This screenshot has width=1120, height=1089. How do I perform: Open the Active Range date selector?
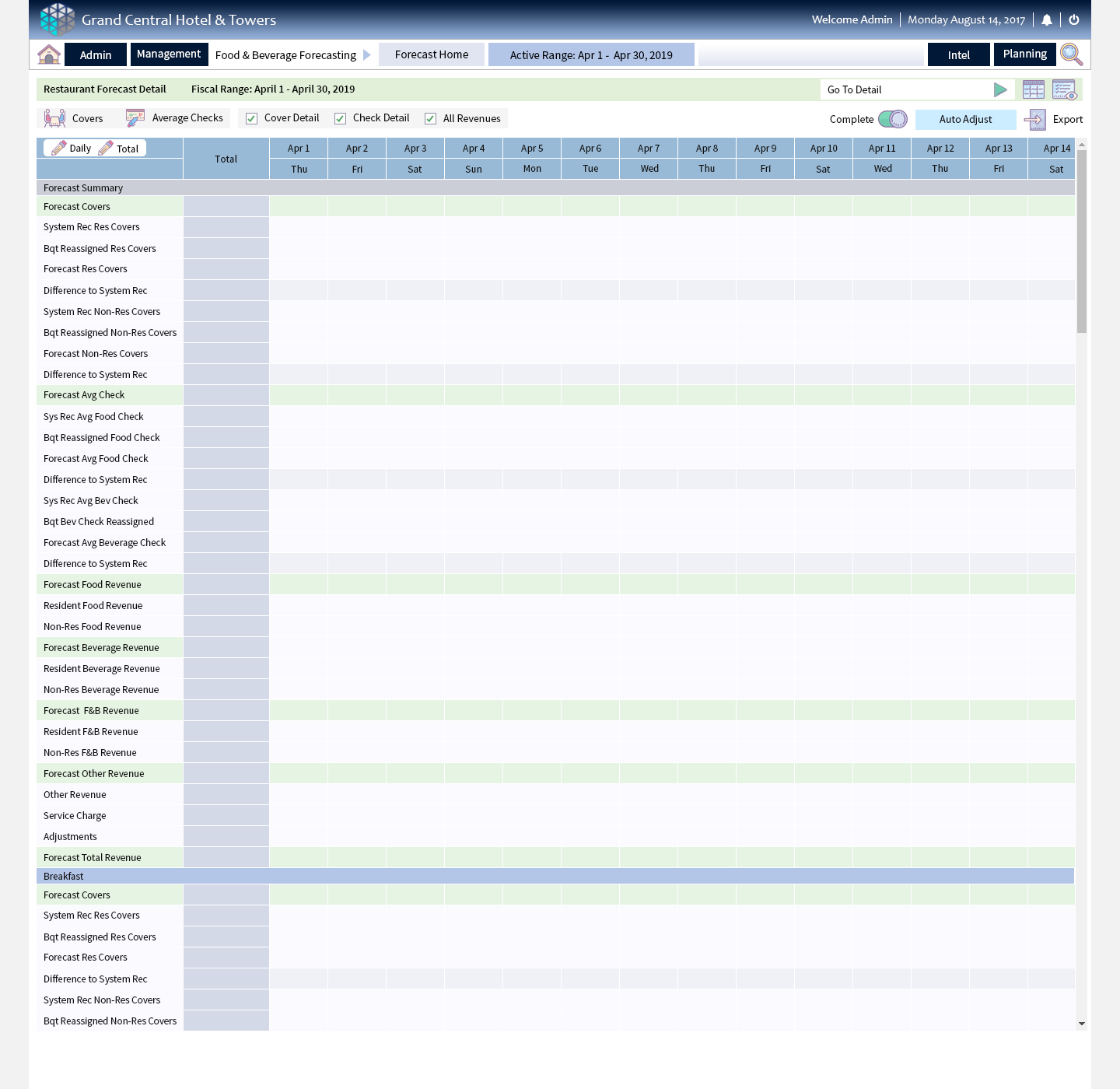pyautogui.click(x=591, y=54)
